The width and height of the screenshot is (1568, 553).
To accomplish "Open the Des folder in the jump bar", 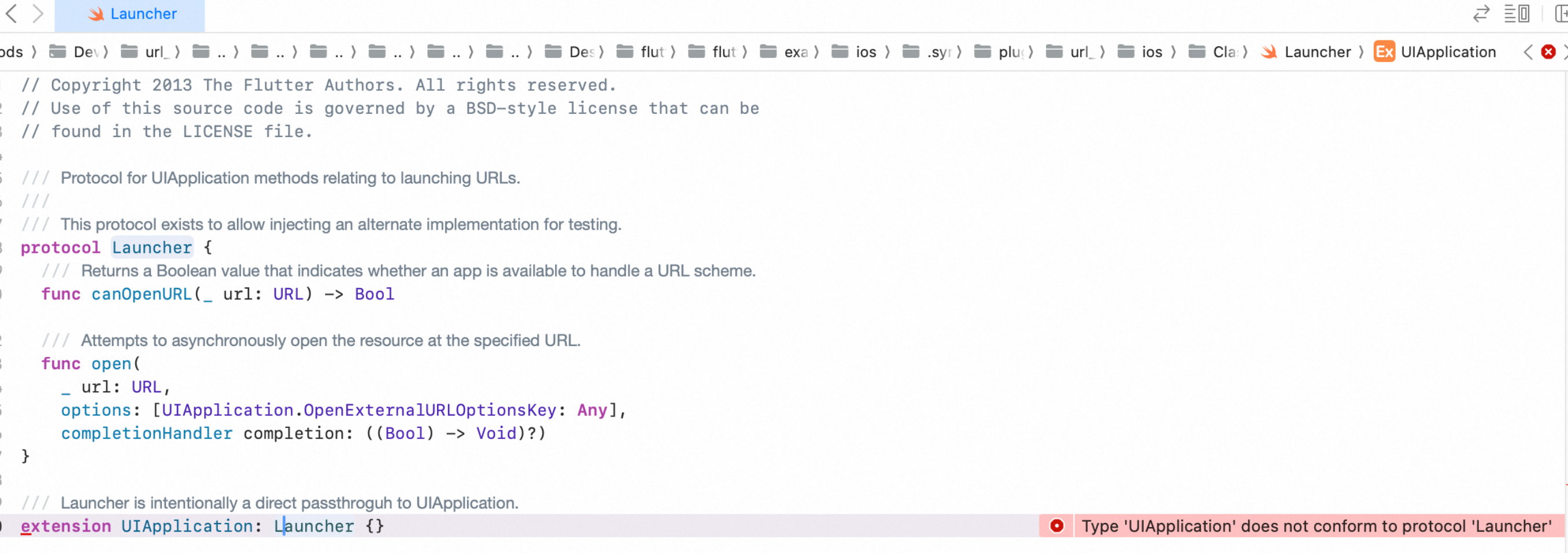I will 569,51.
